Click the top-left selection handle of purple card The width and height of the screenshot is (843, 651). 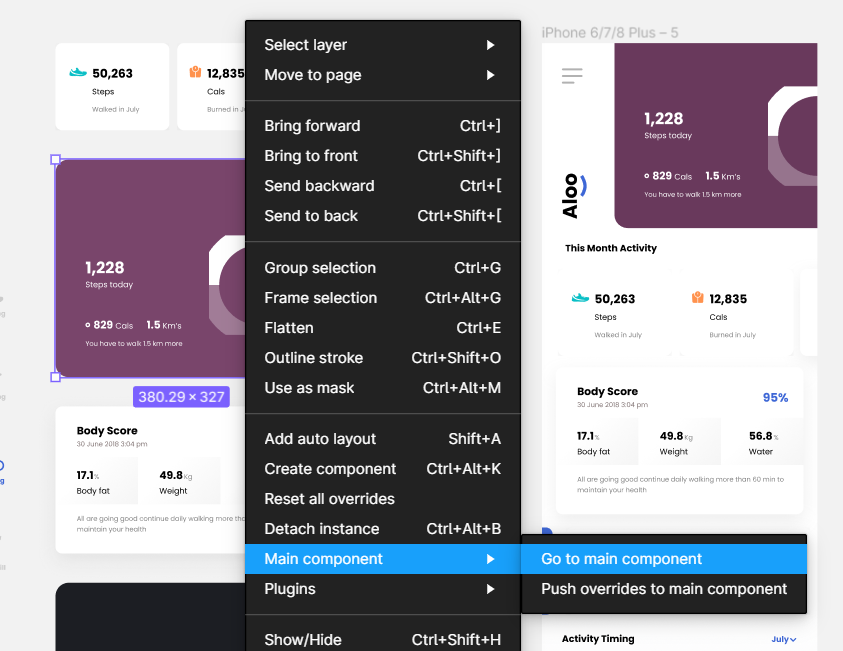pyautogui.click(x=55, y=160)
